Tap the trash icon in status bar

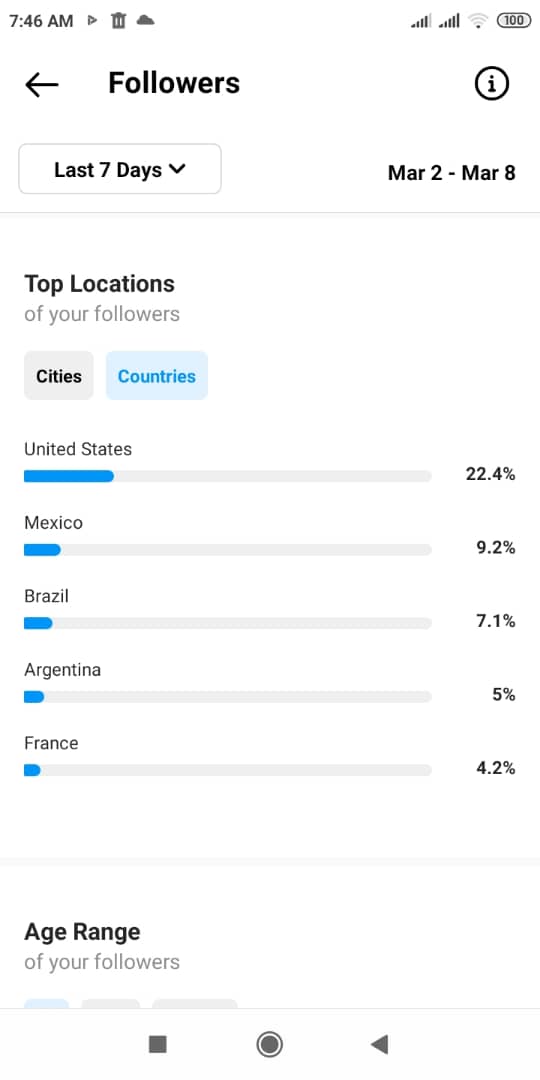point(118,21)
